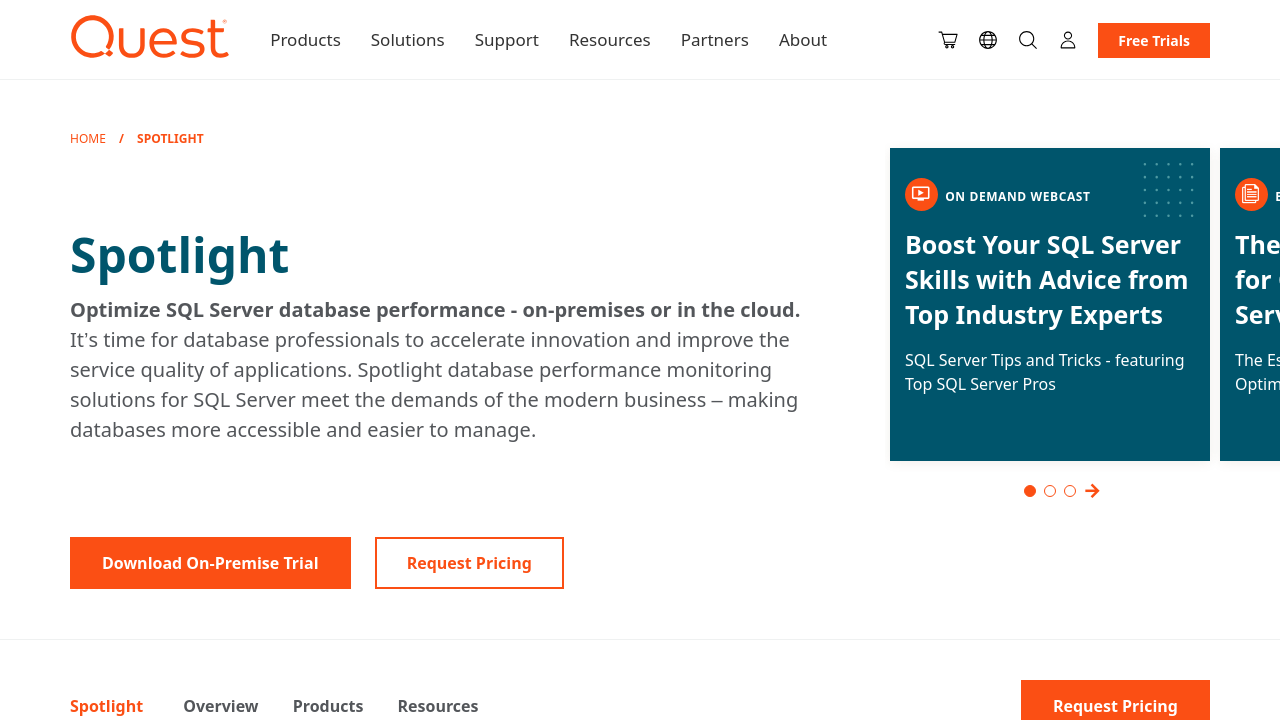This screenshot has width=1280, height=720.
Task: Advance carousel with the right arrow
Action: [x=1092, y=491]
